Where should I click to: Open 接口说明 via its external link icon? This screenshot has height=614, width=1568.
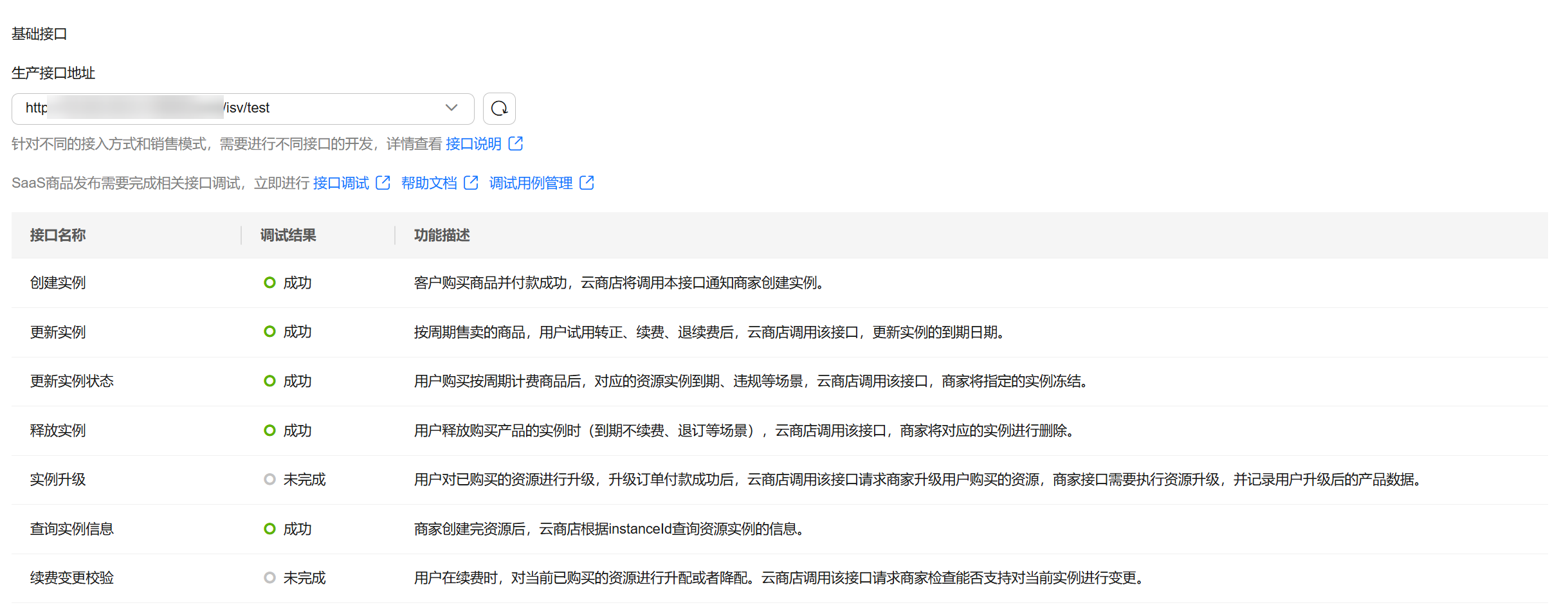pos(516,143)
